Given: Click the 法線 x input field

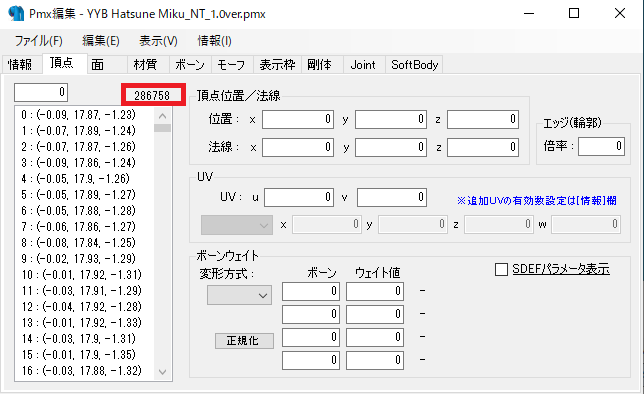Looking at the screenshot, I should tap(298, 147).
